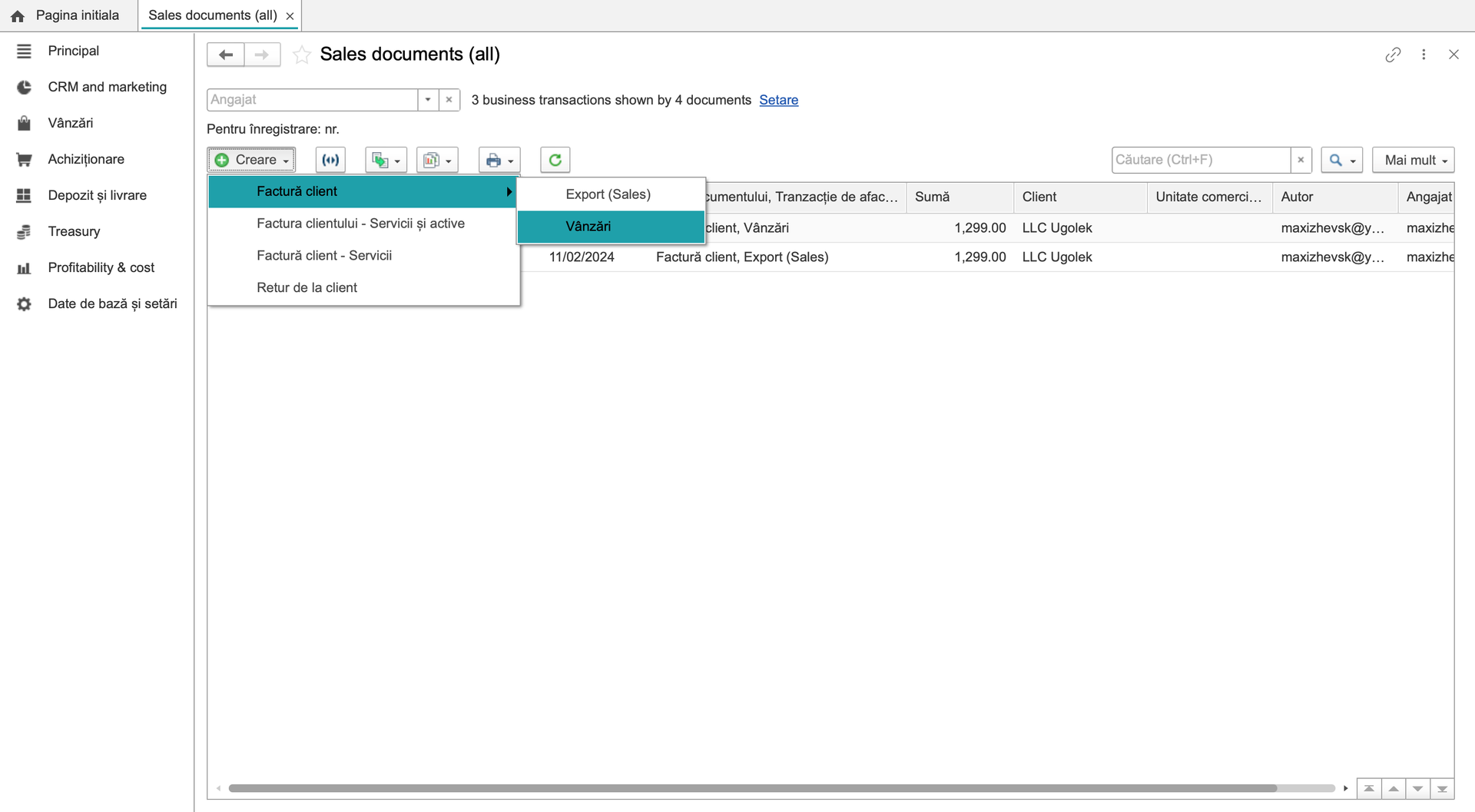Open the Mai mult dropdown
1475x812 pixels.
coord(1414,160)
